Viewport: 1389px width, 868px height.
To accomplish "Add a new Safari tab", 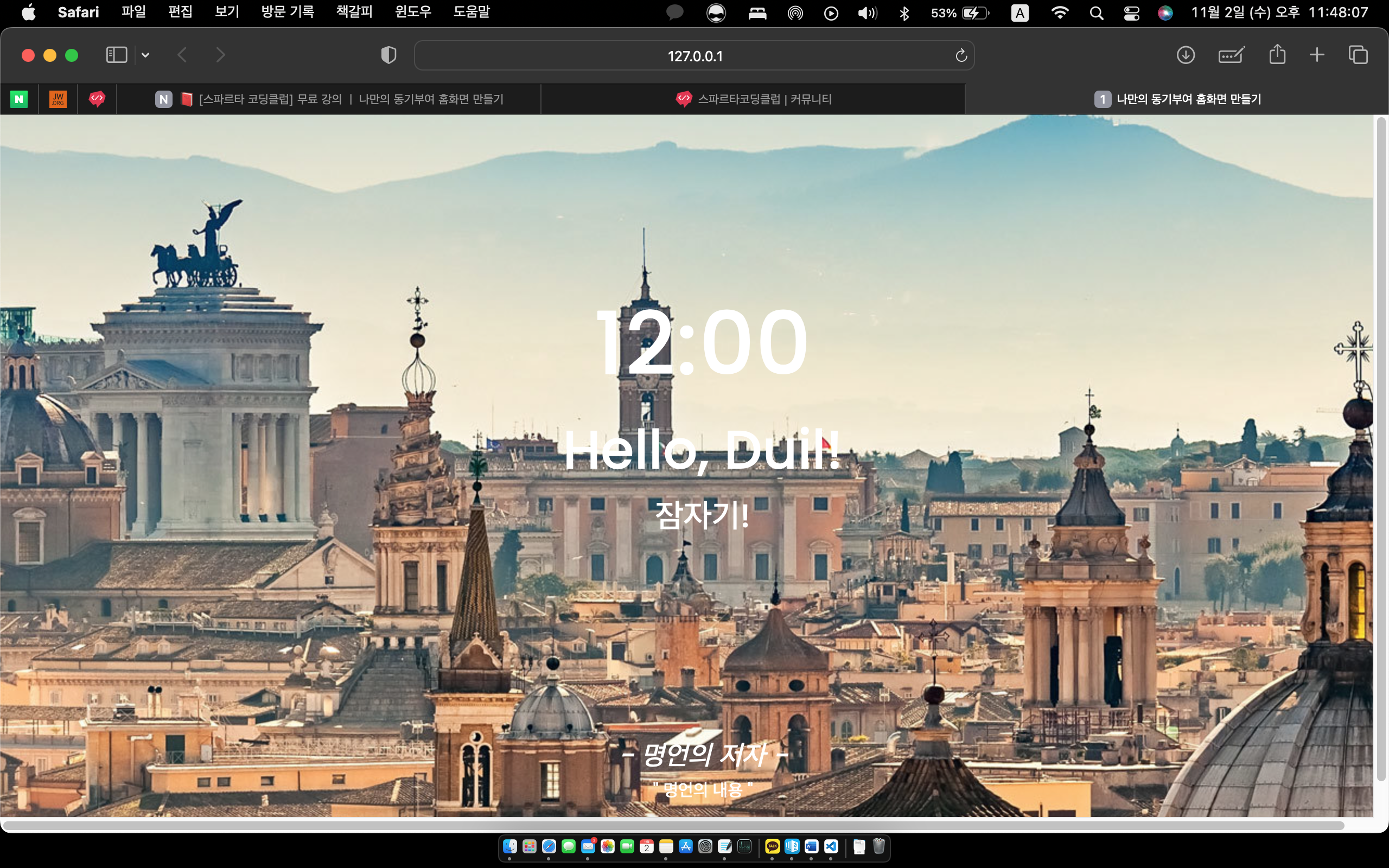I will (x=1317, y=55).
